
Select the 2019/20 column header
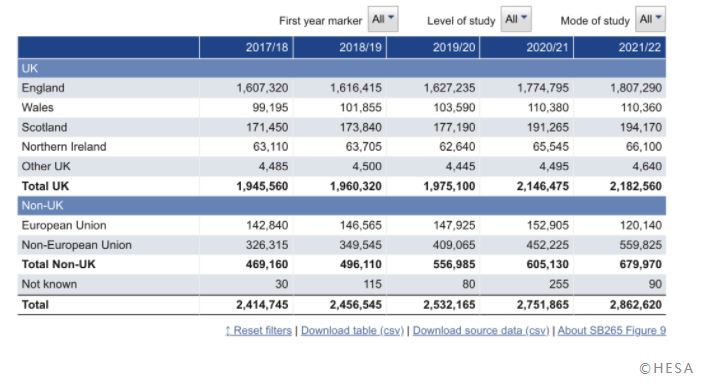pyautogui.click(x=433, y=48)
